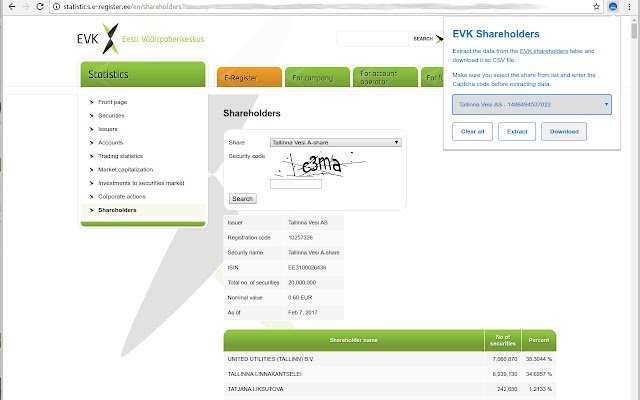Click registration code 10257326
640x400 pixels.
point(300,238)
